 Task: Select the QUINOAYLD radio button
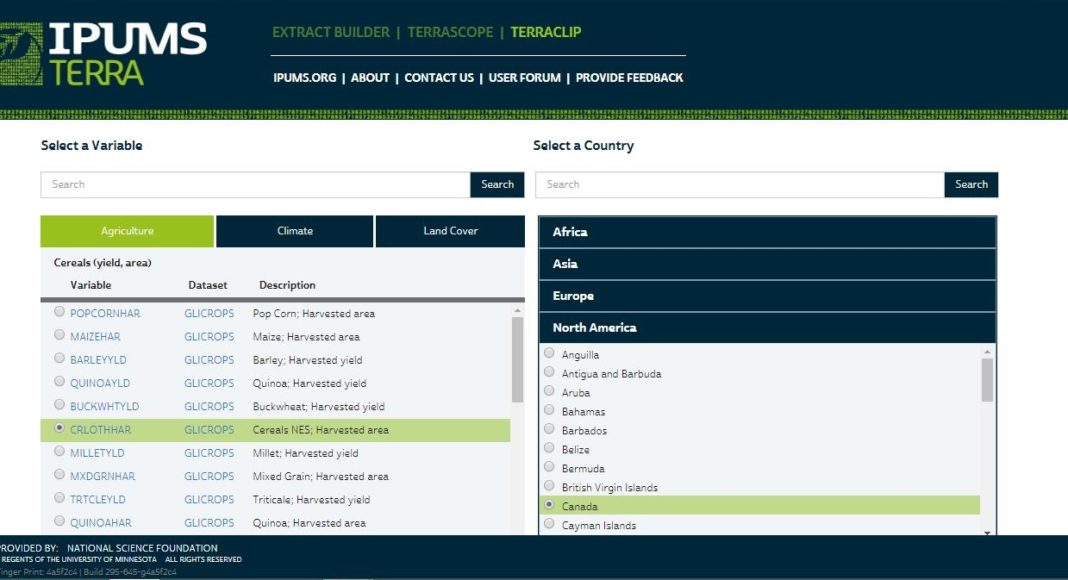pyautogui.click(x=60, y=382)
